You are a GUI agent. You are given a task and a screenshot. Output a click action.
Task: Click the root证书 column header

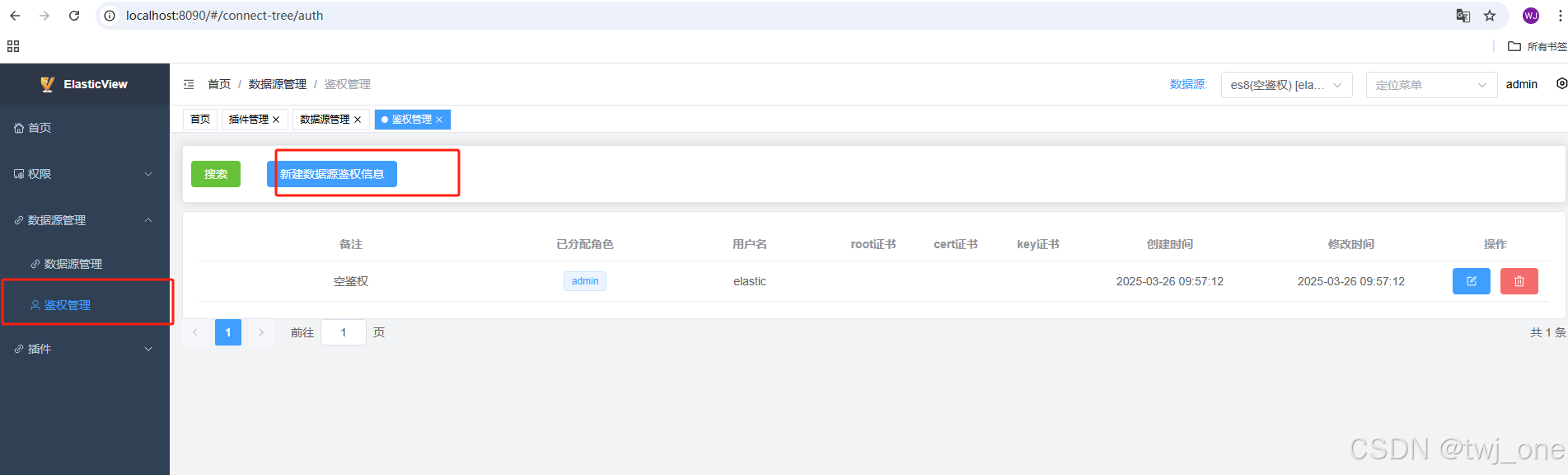tap(873, 244)
